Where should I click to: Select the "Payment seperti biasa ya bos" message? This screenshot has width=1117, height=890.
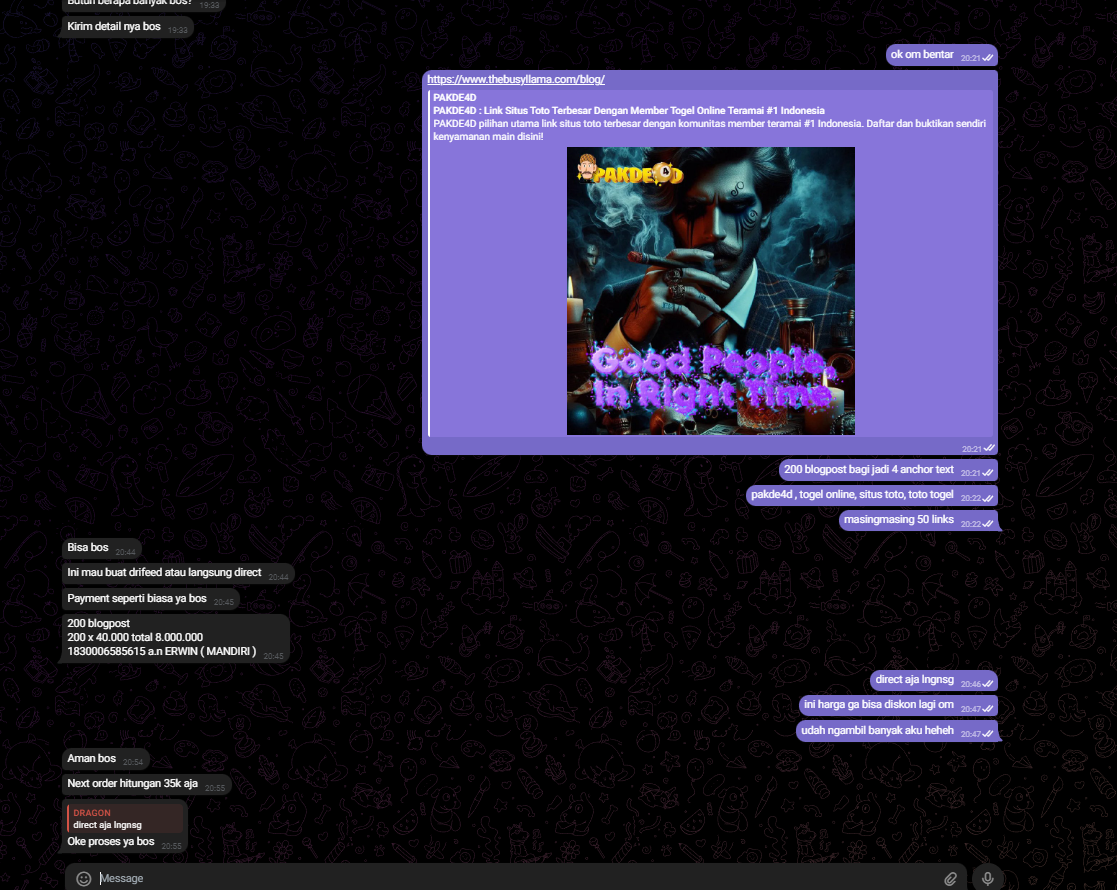point(136,599)
